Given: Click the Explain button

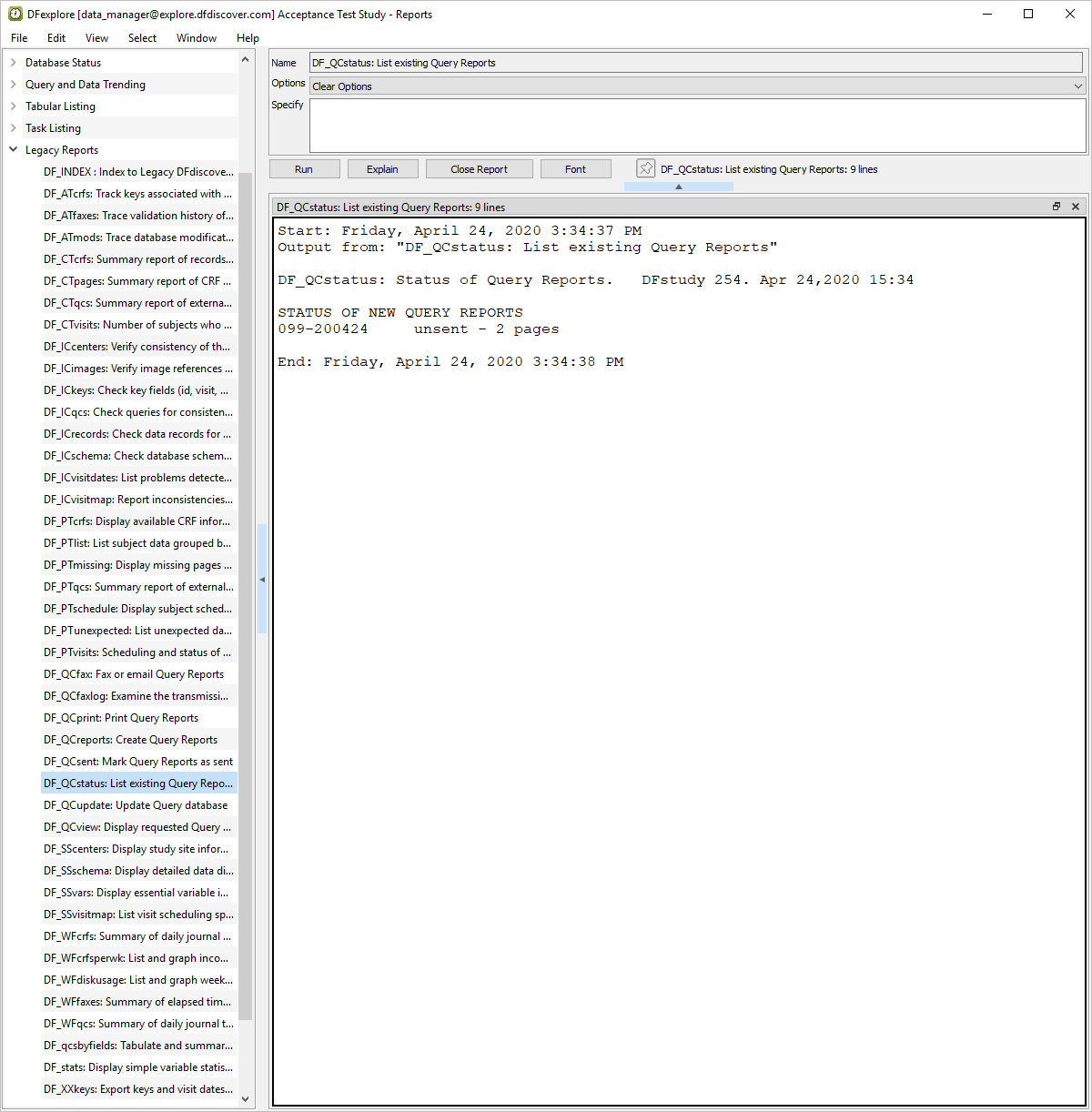Looking at the screenshot, I should pyautogui.click(x=382, y=169).
